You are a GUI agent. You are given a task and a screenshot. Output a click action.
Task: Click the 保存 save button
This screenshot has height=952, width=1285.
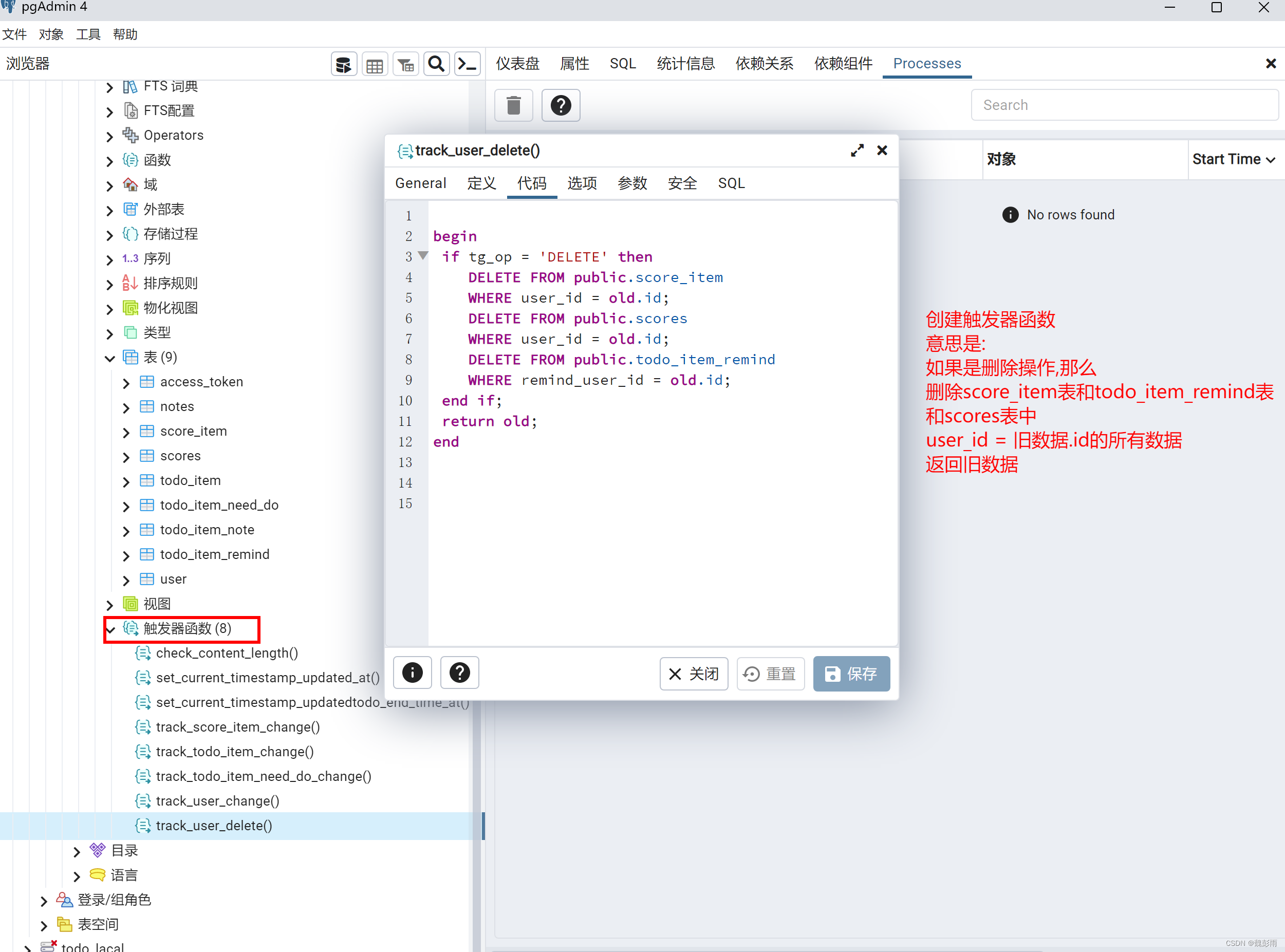tap(851, 673)
